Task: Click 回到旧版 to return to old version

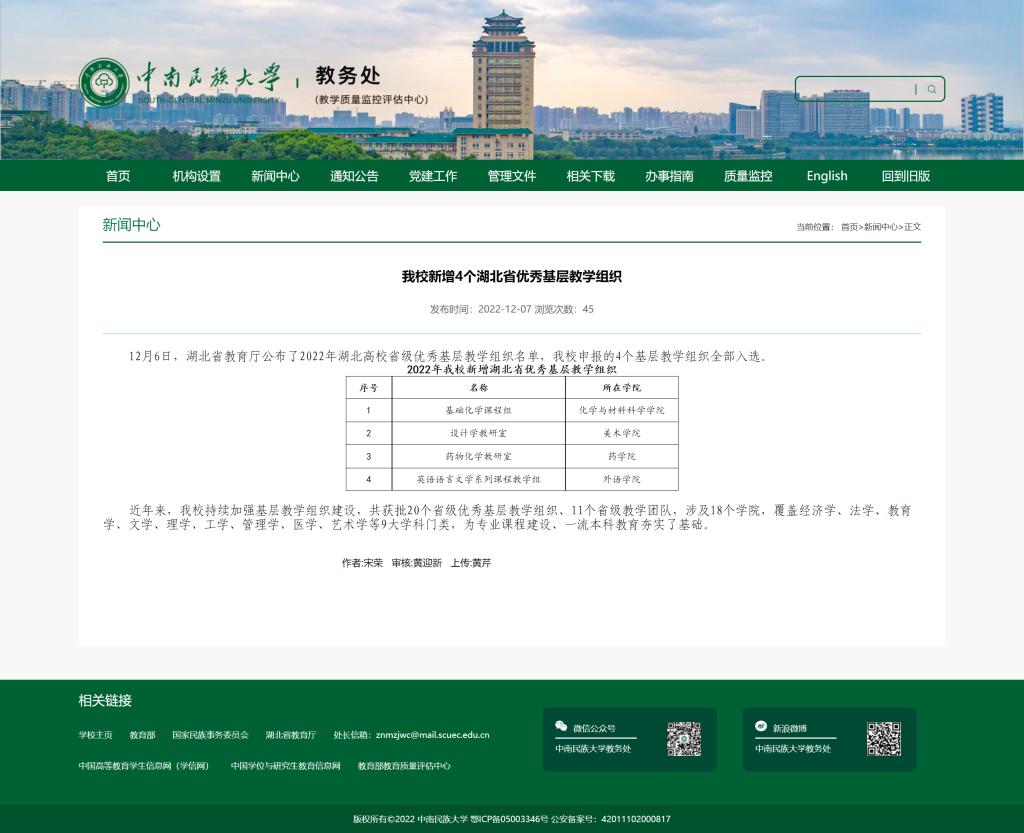Action: [x=905, y=176]
